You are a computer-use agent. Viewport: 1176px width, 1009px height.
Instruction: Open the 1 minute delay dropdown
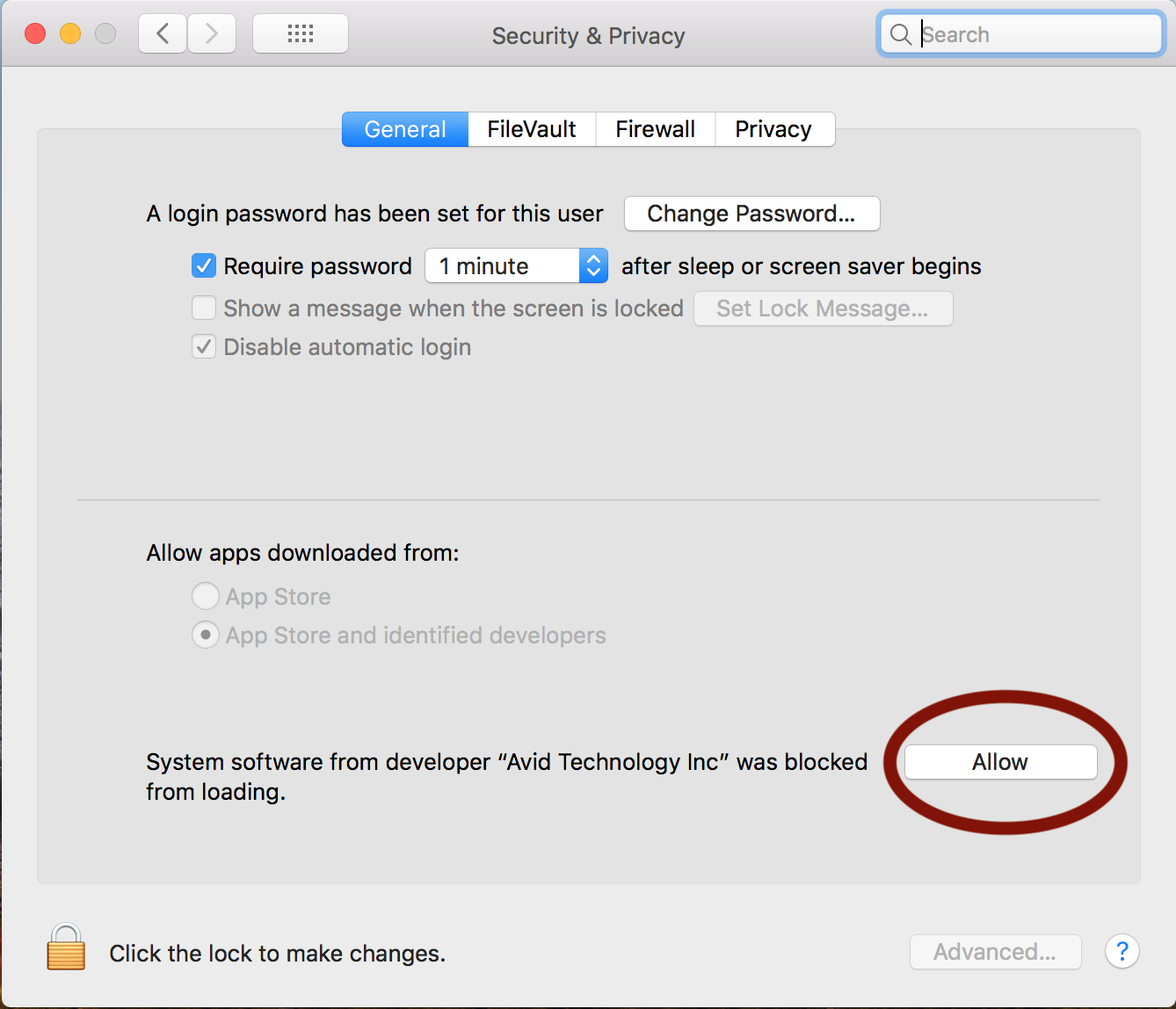point(517,265)
